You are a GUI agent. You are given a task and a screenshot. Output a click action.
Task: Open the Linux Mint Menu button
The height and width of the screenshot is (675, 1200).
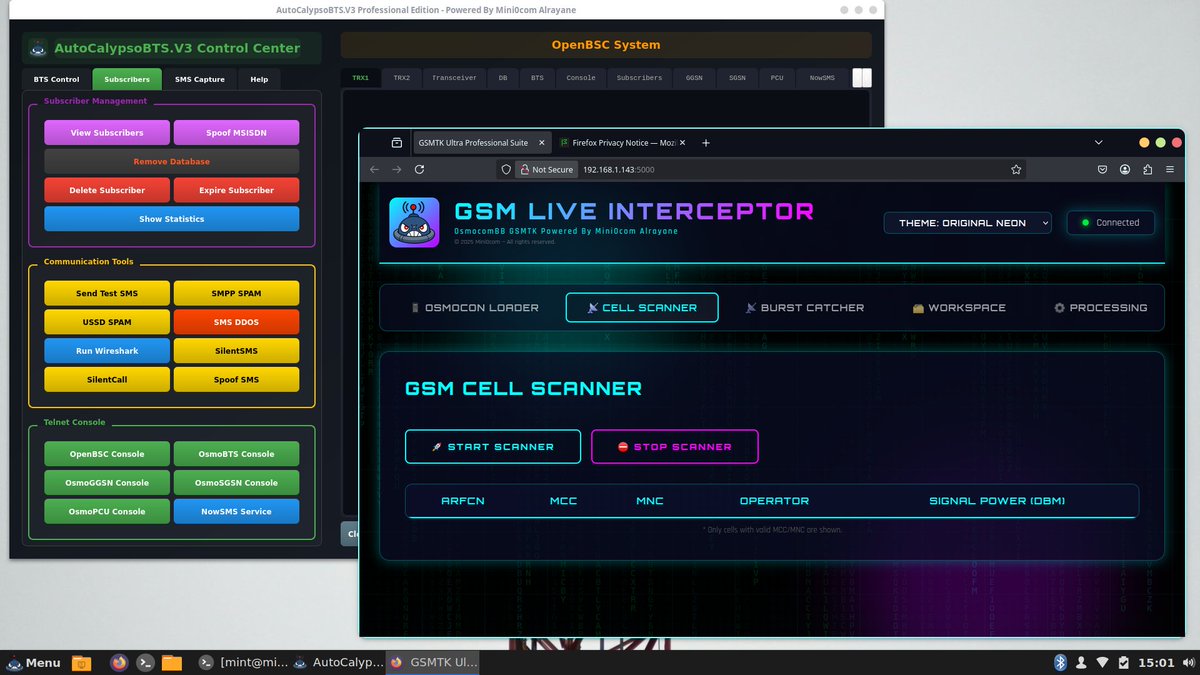33,662
